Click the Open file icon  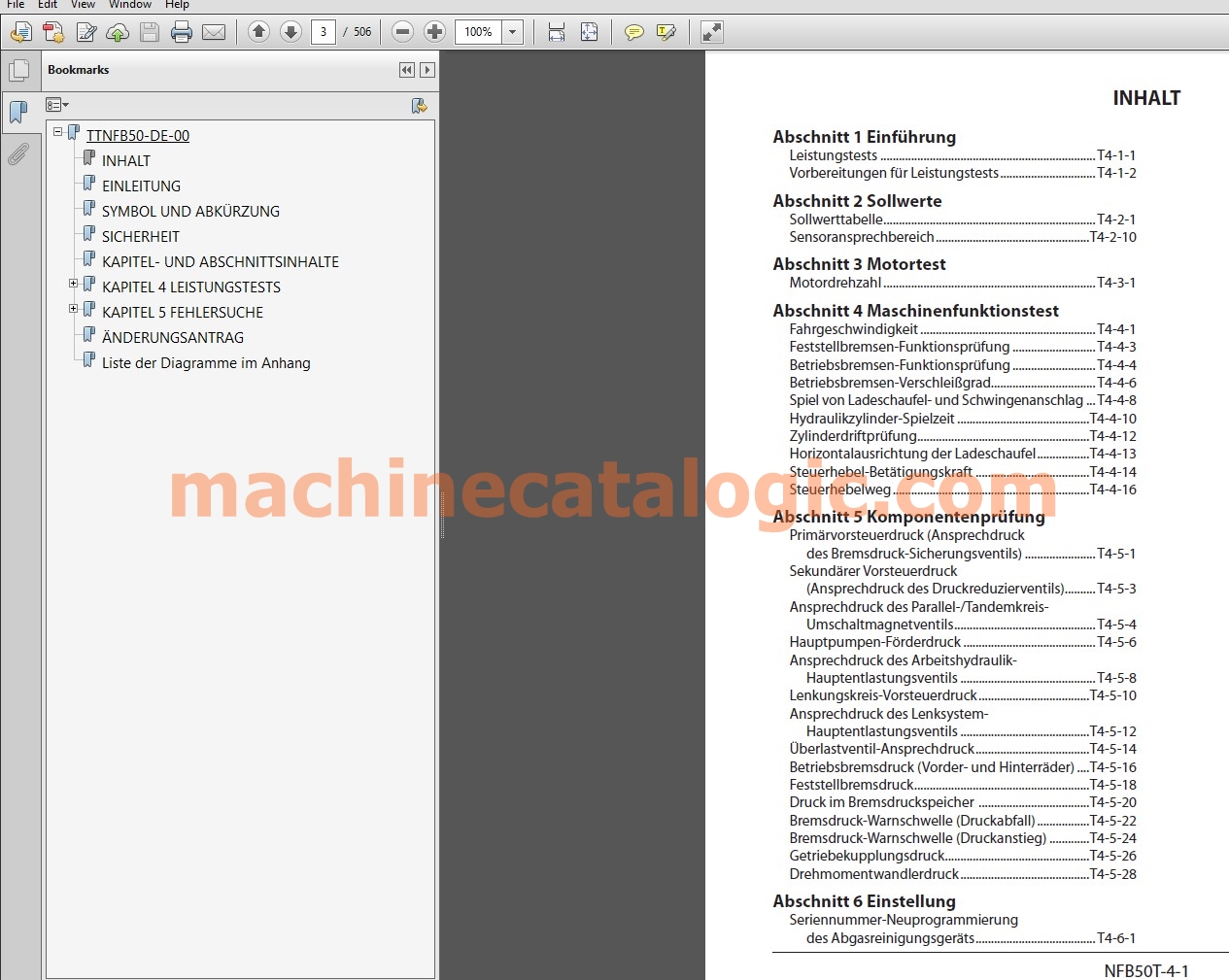[21, 33]
